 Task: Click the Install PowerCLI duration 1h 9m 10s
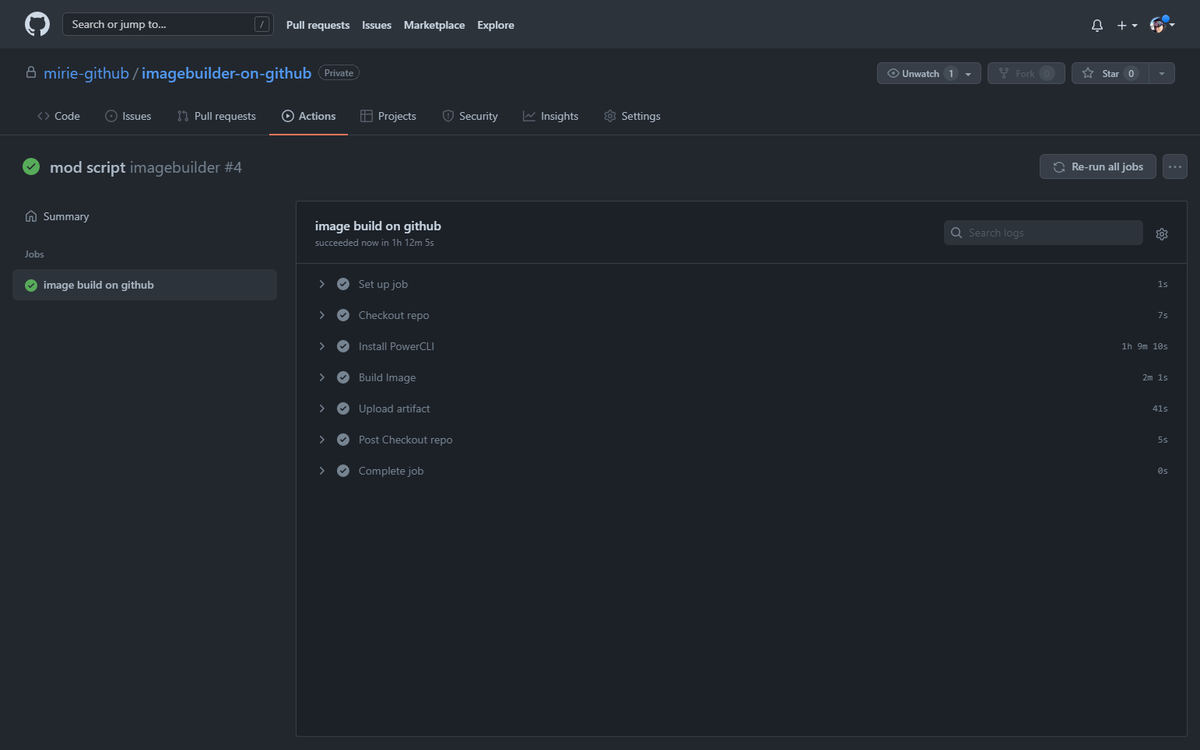(1145, 347)
